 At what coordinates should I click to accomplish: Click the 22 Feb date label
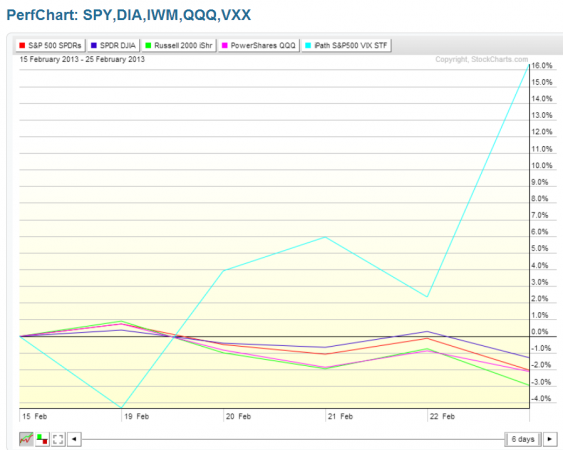(x=442, y=416)
